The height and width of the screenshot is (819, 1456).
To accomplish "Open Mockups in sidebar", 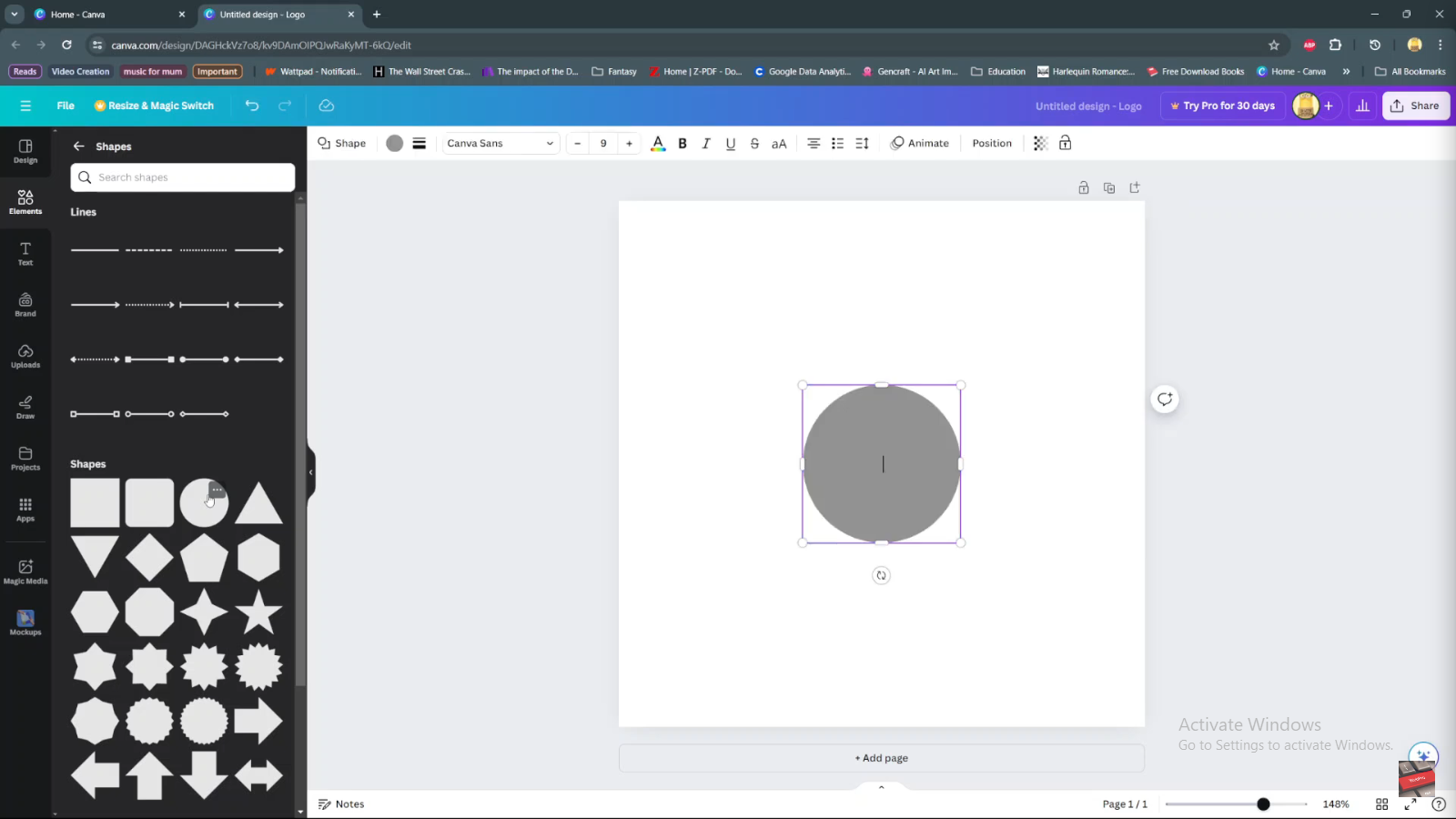I will coord(25,623).
